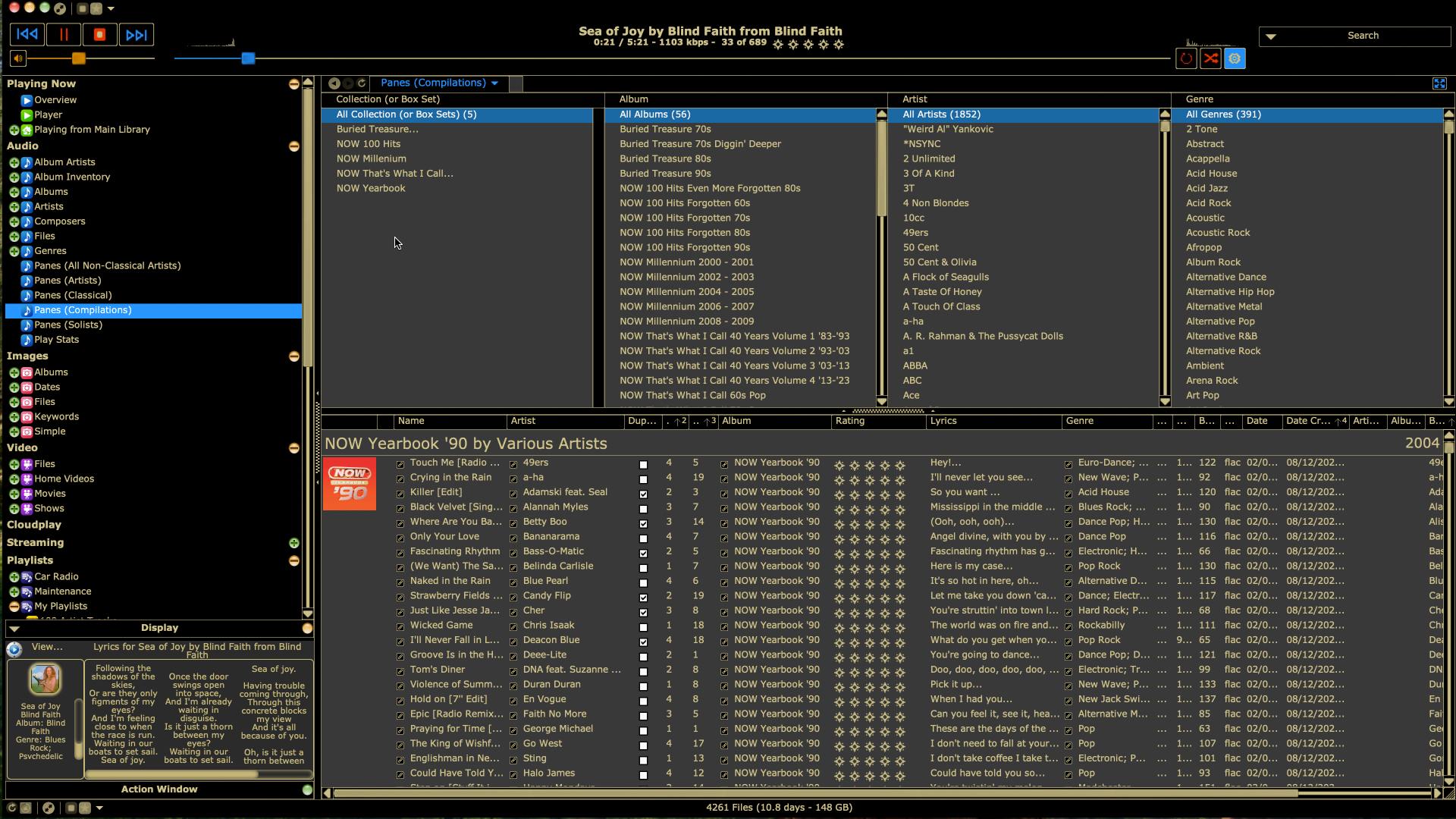Sort tracks by the Rating column header
Screen dimensions: 1456x819
click(878, 421)
